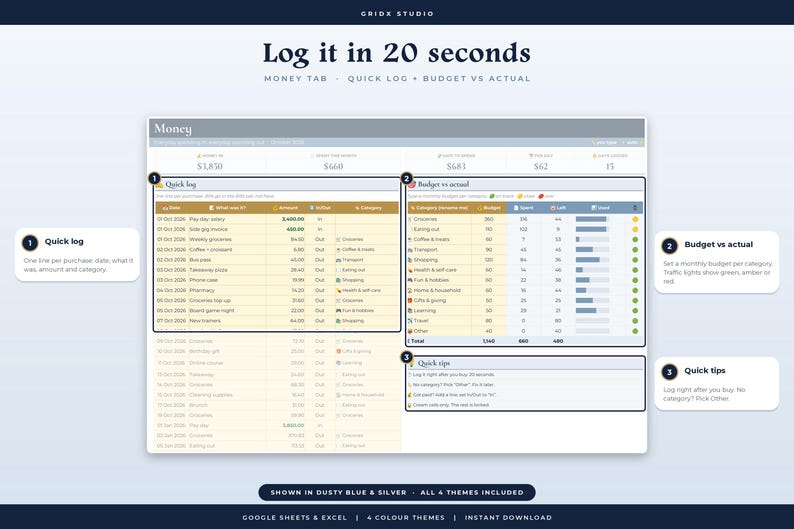Click the $683 Safe To Spend value
The width and height of the screenshot is (794, 529).
coord(456,166)
